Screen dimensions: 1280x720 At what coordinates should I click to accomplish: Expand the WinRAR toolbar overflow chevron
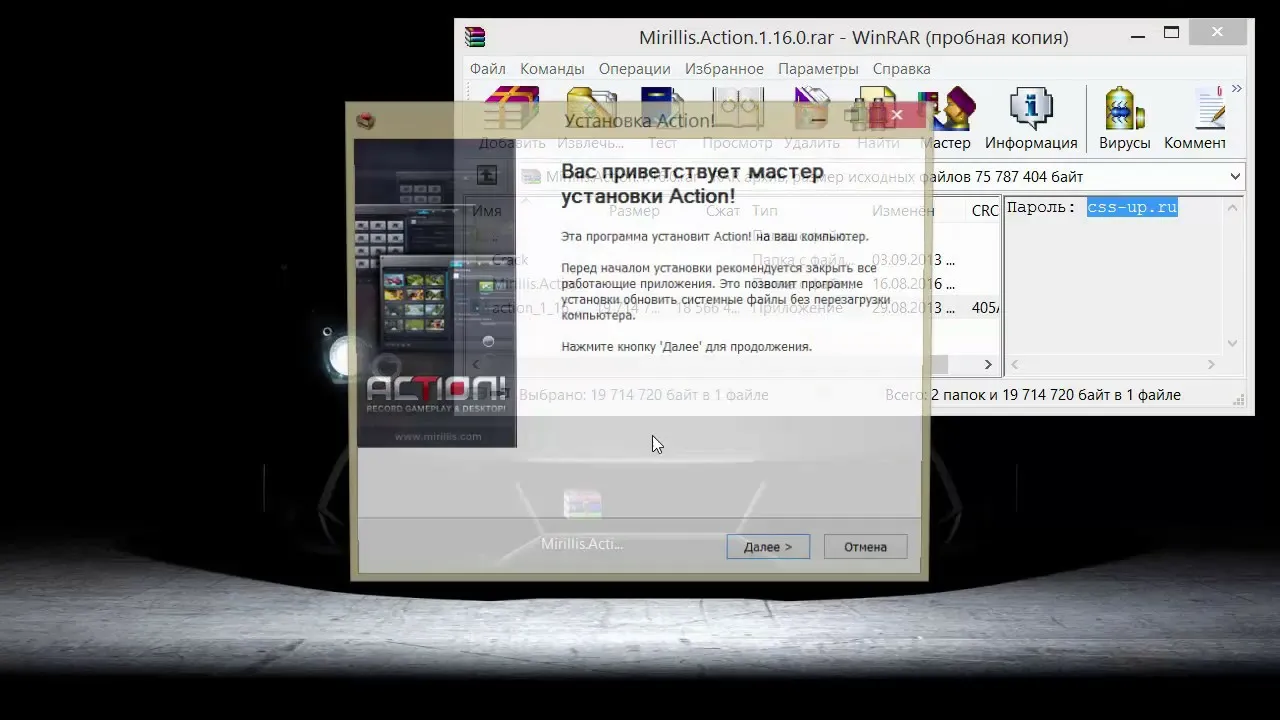point(1237,89)
